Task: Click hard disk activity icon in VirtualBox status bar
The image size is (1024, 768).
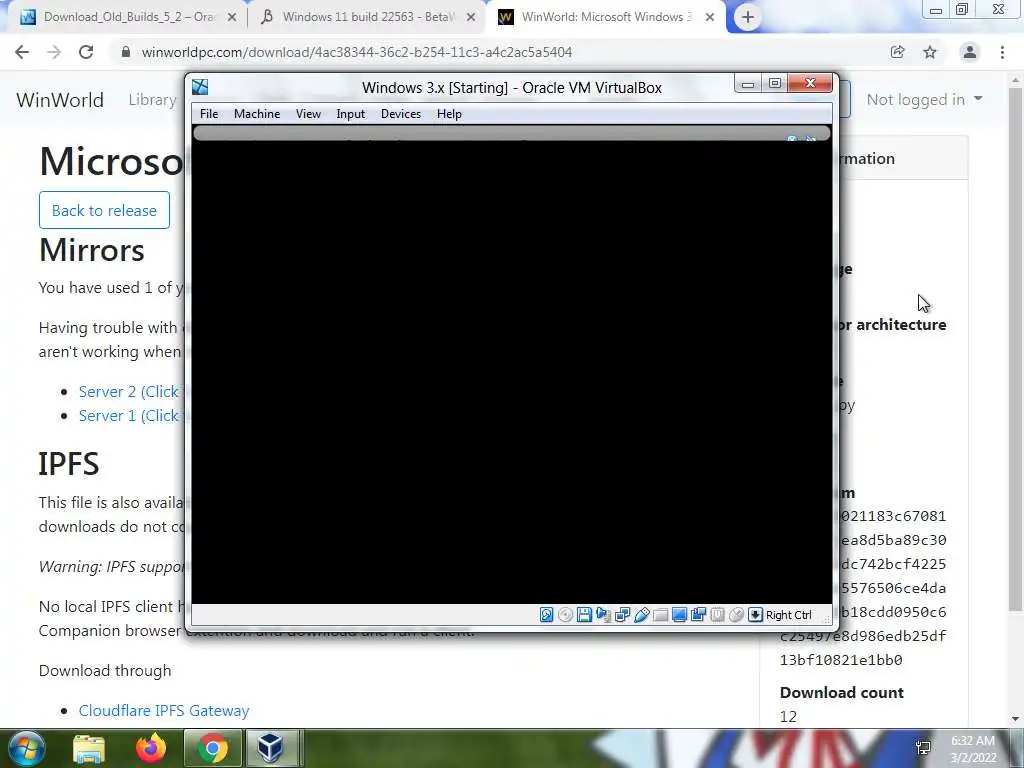Action: coord(547,615)
